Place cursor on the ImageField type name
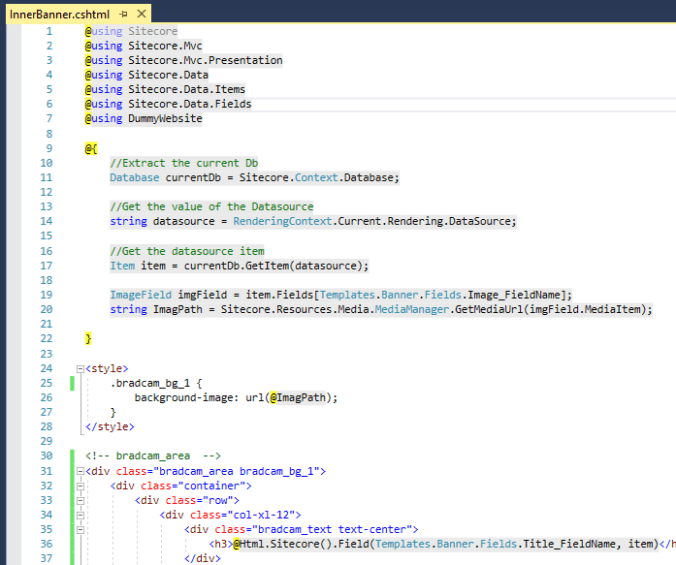Screen dimensions: 676x565 tap(141, 295)
